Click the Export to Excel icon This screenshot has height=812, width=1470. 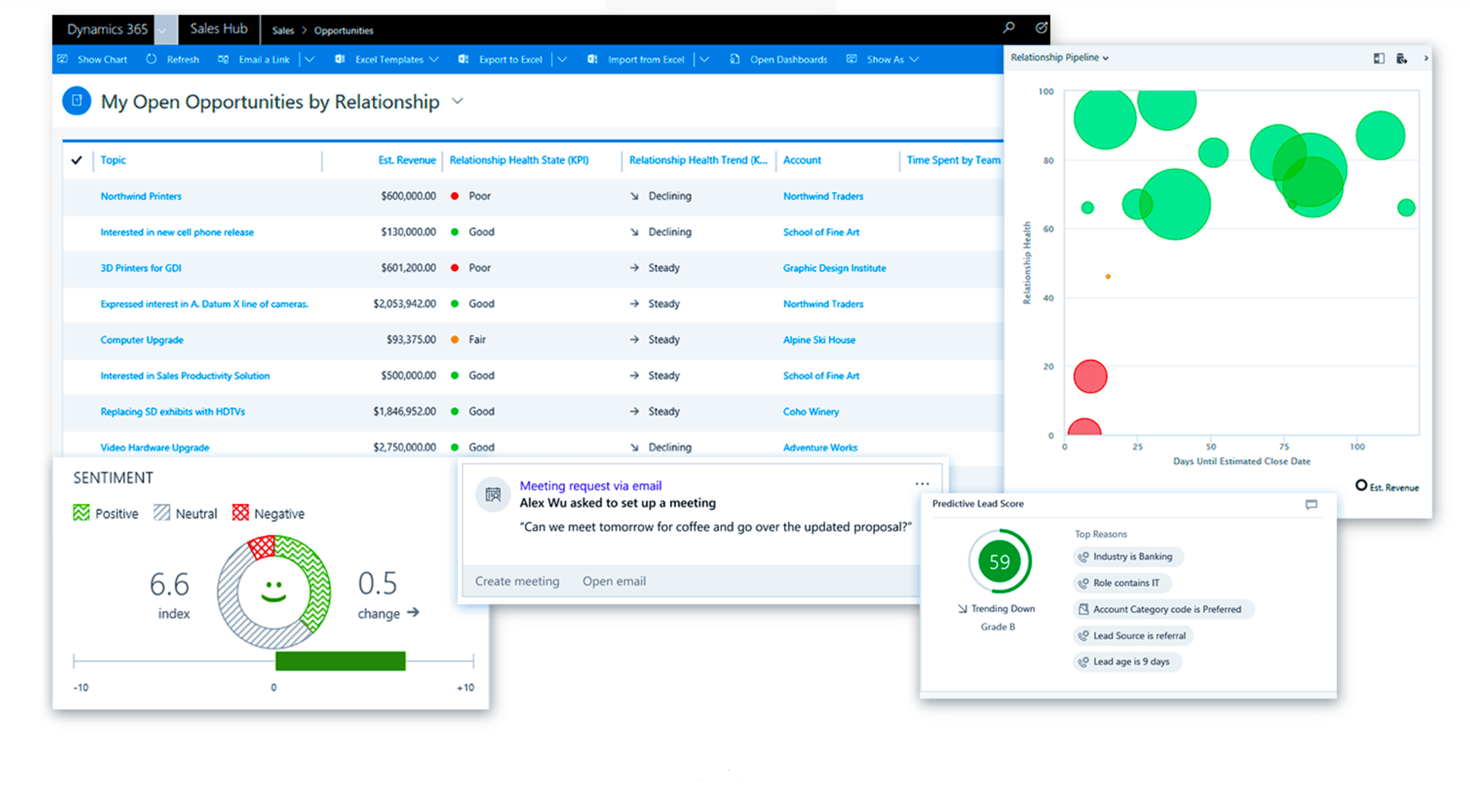pyautogui.click(x=463, y=59)
